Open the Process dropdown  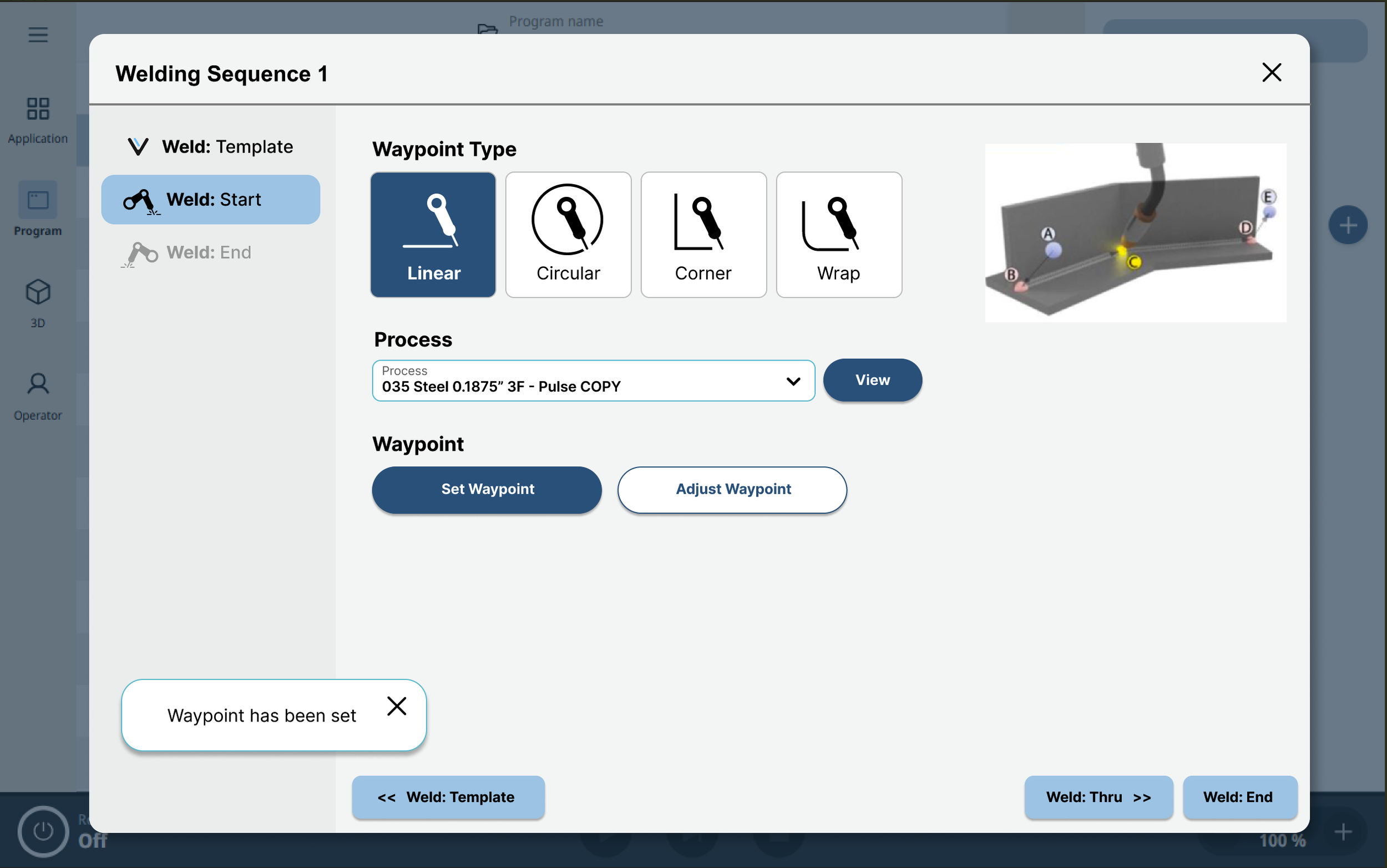click(x=593, y=380)
